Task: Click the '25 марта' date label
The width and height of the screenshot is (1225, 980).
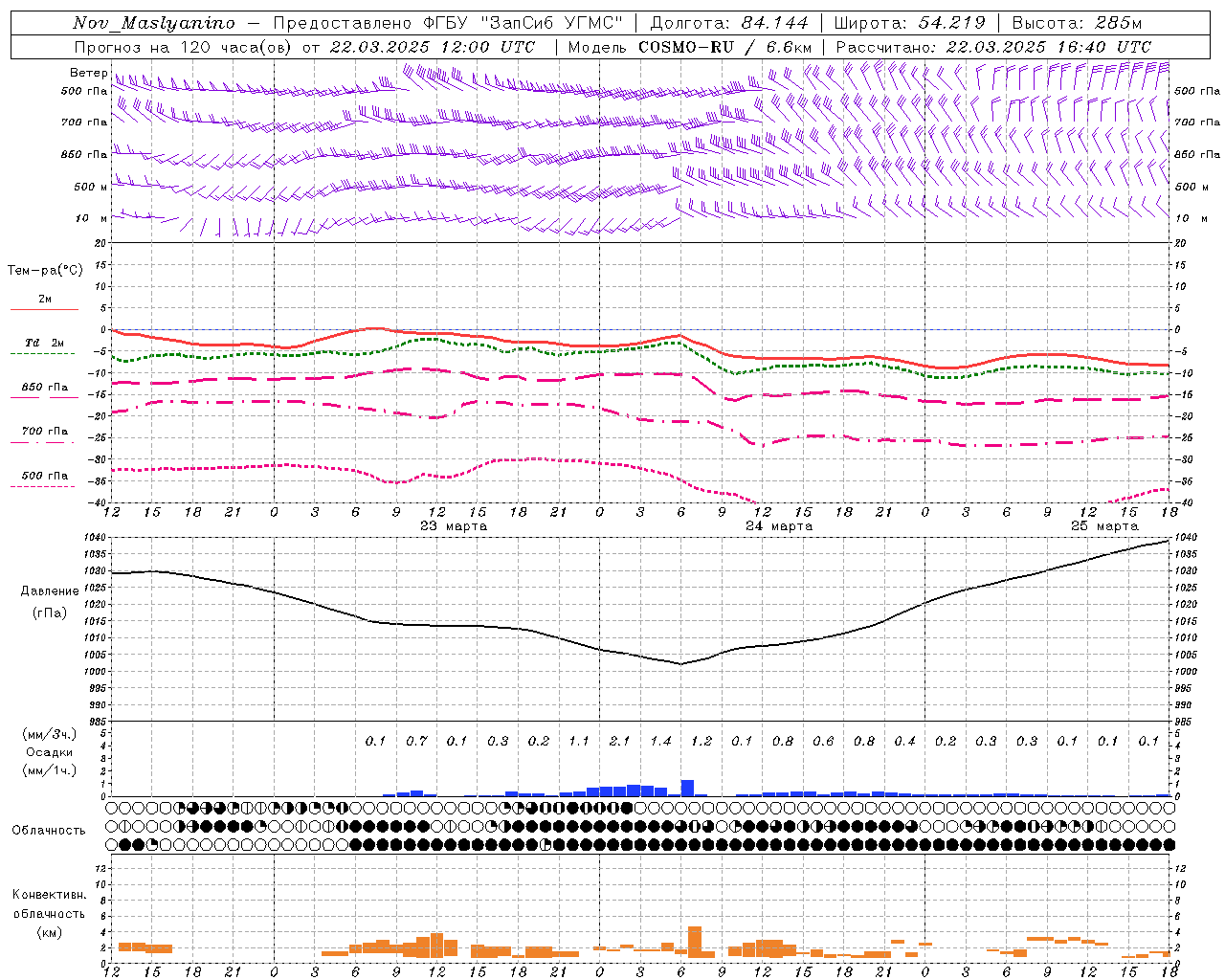Action: coord(1104,526)
